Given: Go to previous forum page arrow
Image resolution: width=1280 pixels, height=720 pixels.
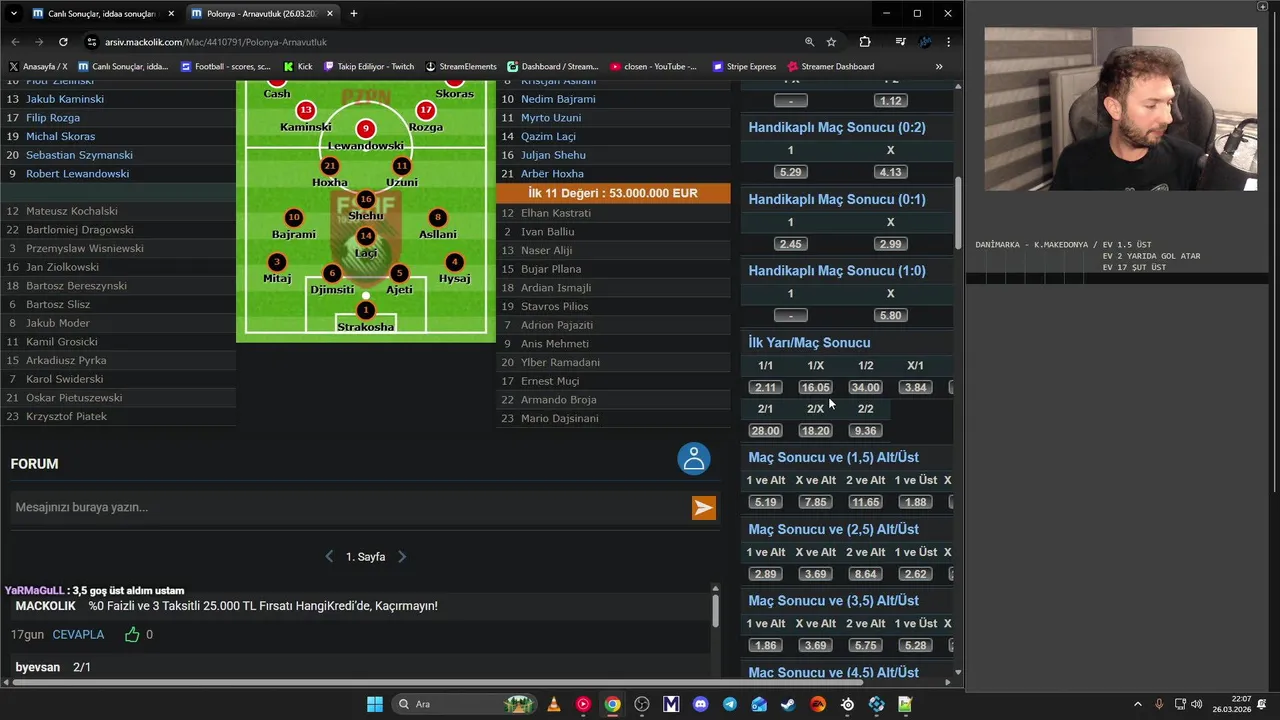Looking at the screenshot, I should coord(329,557).
